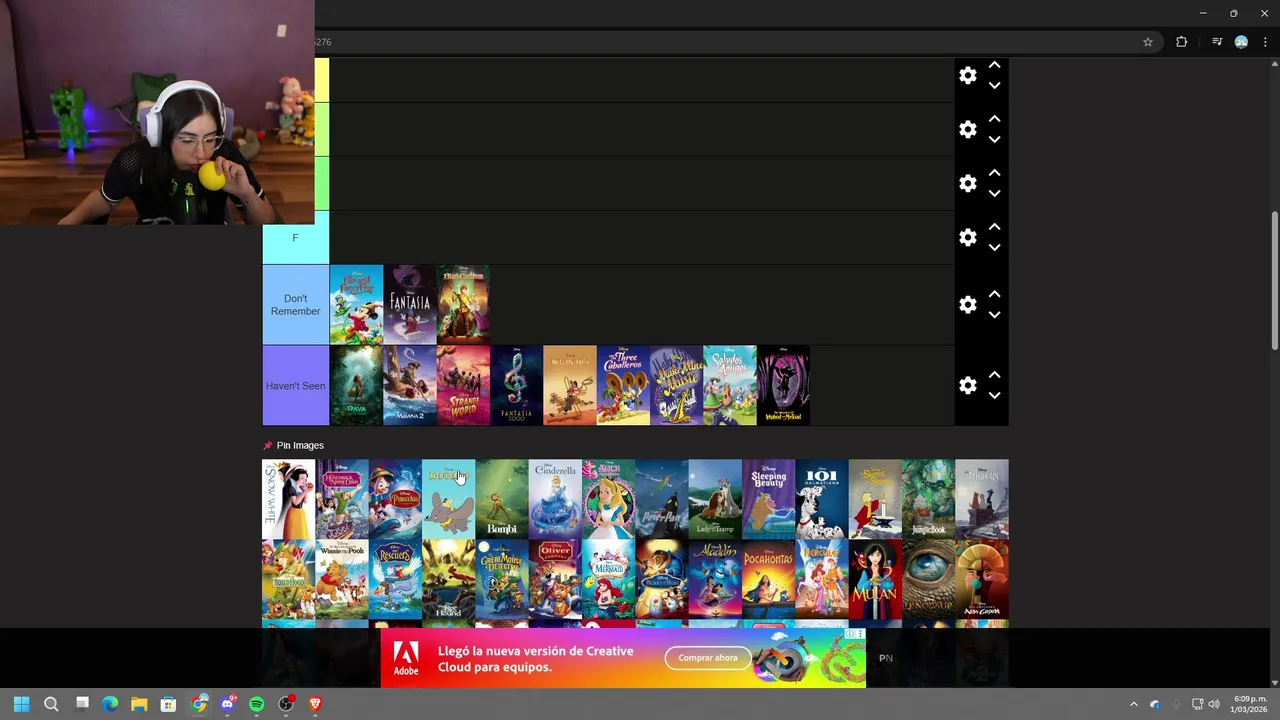Move the Don't Remember row up

coord(994,294)
